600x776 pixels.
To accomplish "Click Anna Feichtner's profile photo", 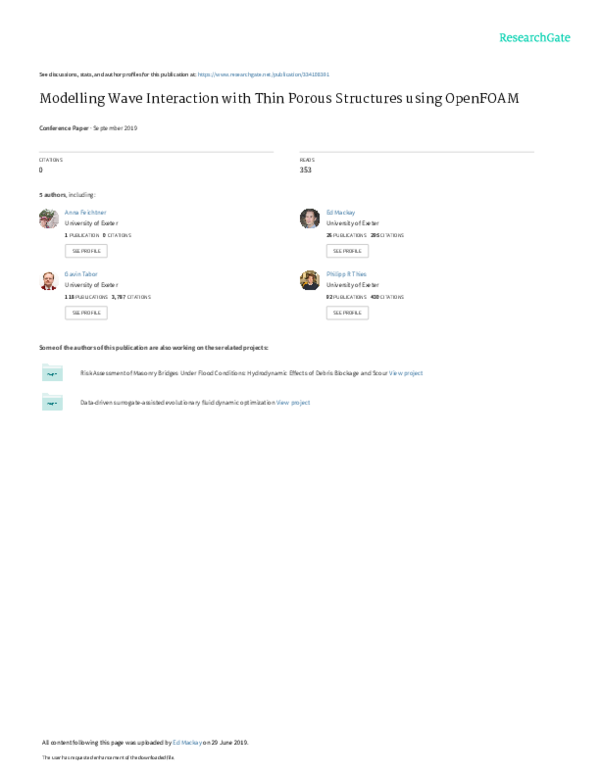I will 48,219.
